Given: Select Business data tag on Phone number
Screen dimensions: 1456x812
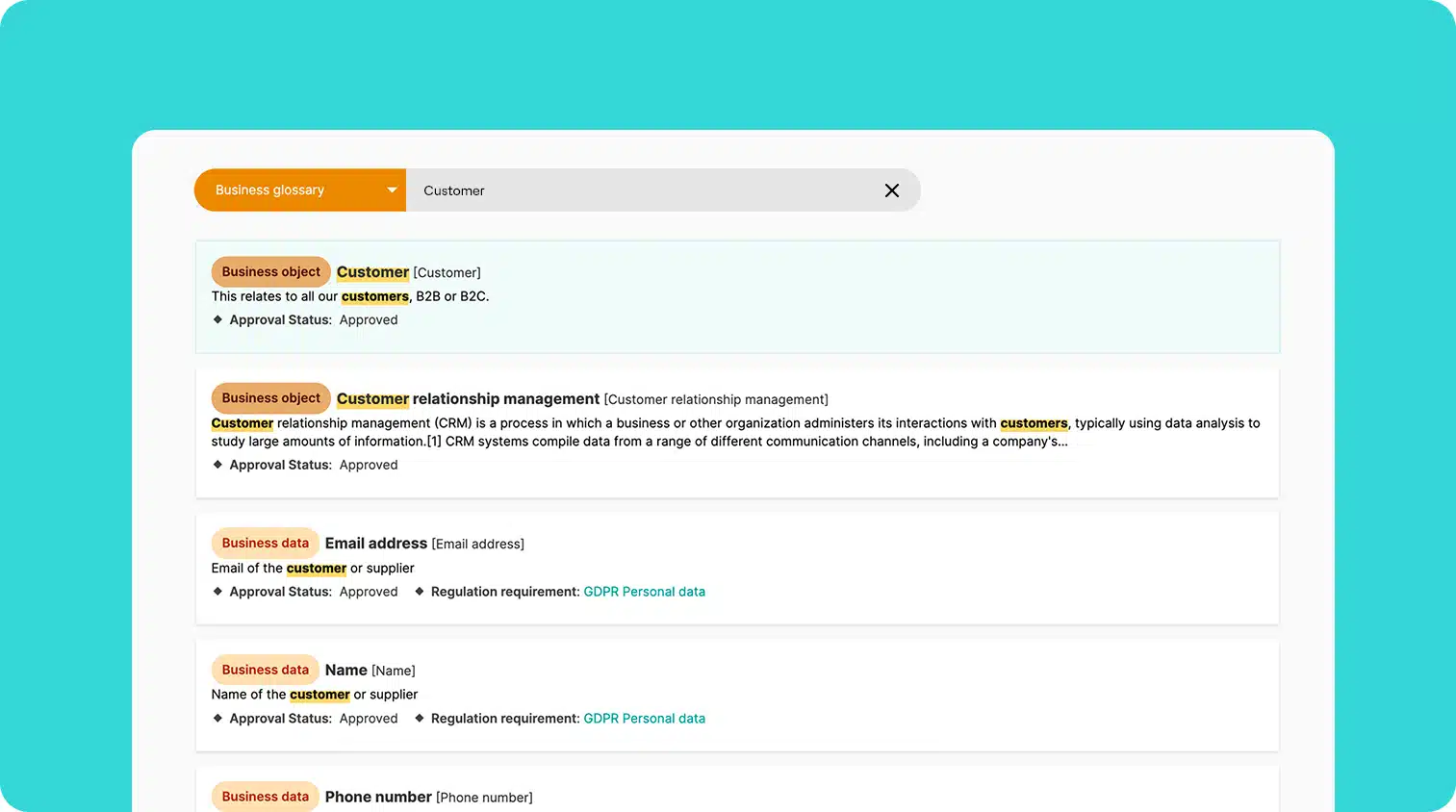Looking at the screenshot, I should pyautogui.click(x=266, y=797).
